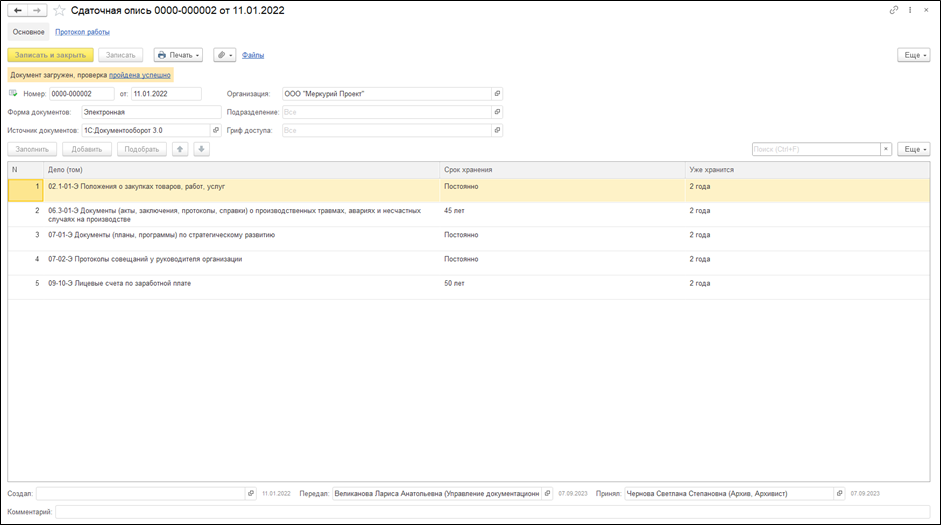Add document to favorites with star icon
Image resolution: width=941 pixels, height=525 pixels.
tap(59, 10)
